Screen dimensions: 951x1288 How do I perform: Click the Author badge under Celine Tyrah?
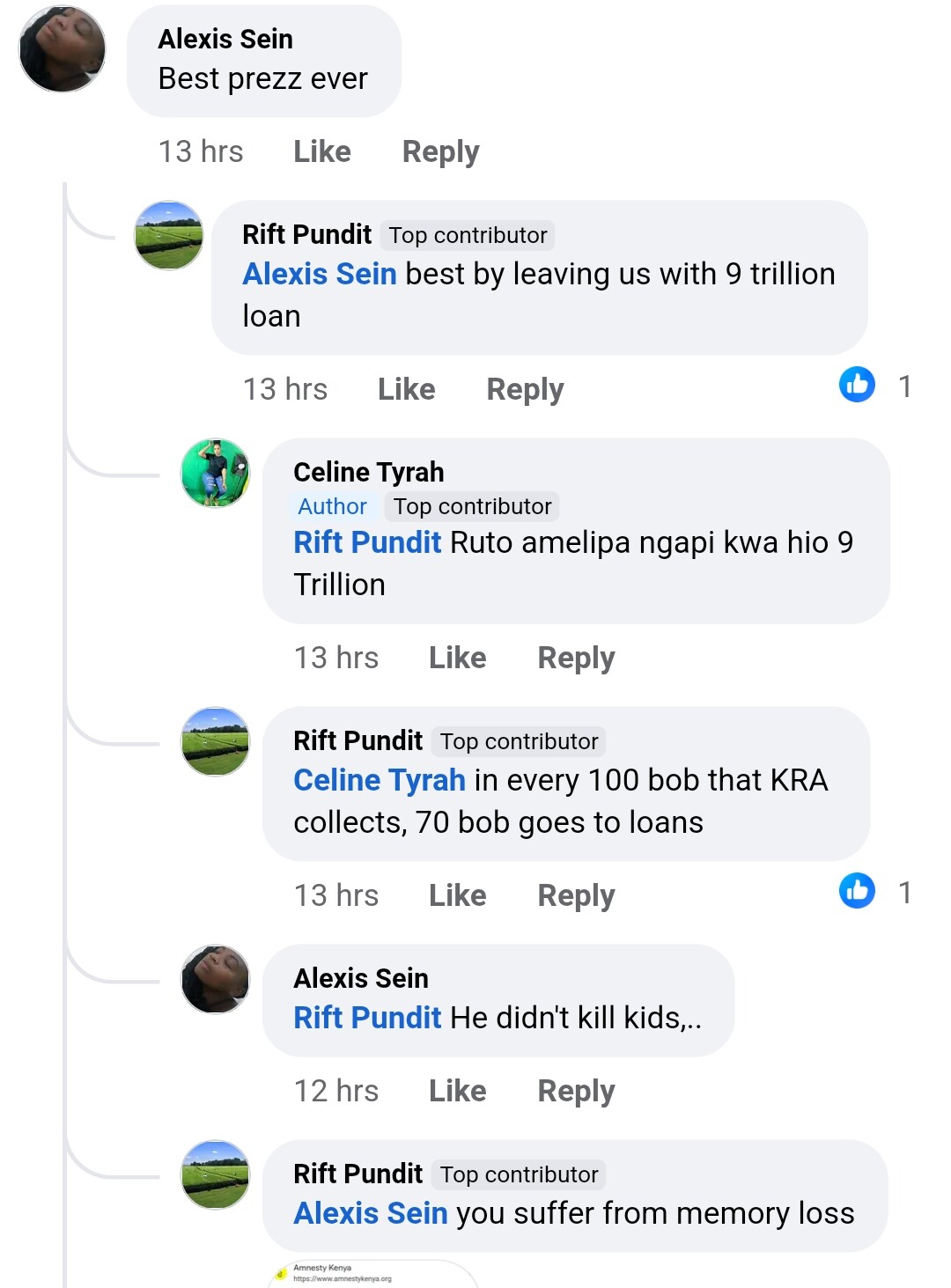pos(332,506)
